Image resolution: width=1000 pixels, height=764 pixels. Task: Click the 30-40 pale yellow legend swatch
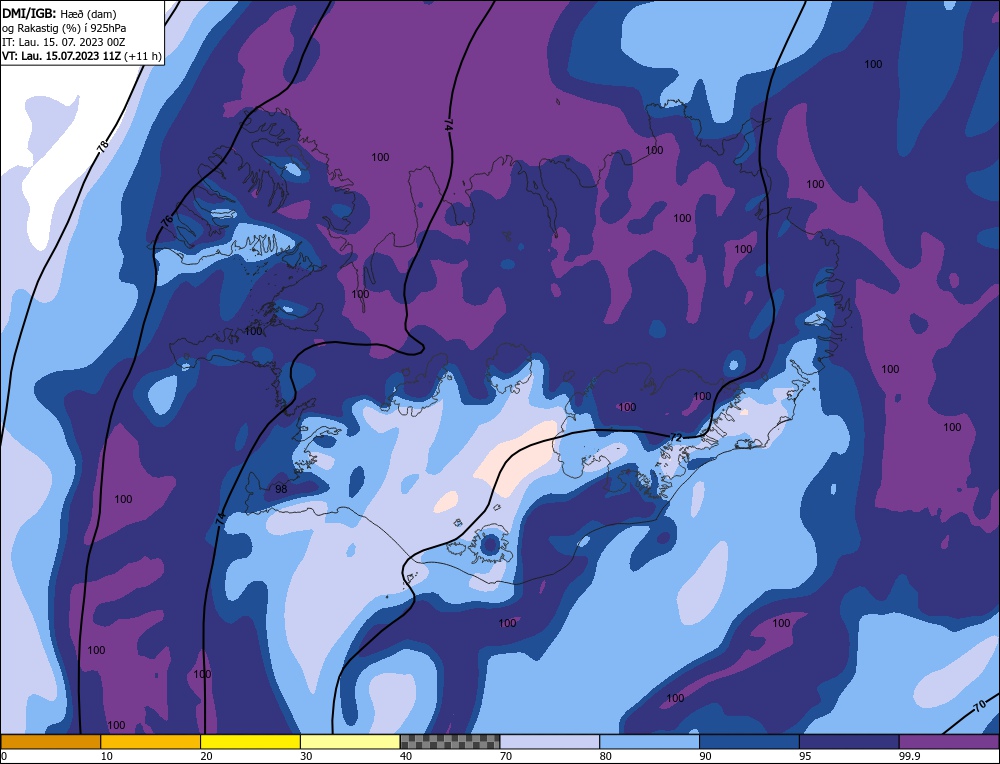click(x=350, y=742)
